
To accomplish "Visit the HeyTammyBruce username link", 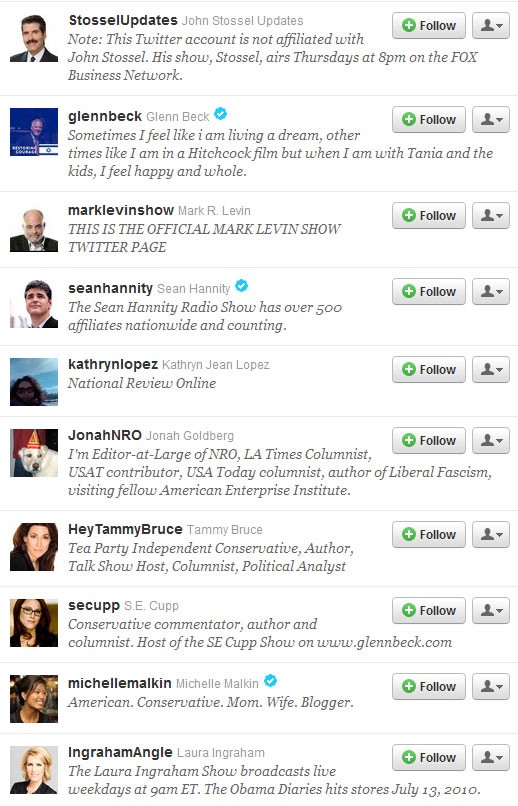I will click(x=125, y=529).
